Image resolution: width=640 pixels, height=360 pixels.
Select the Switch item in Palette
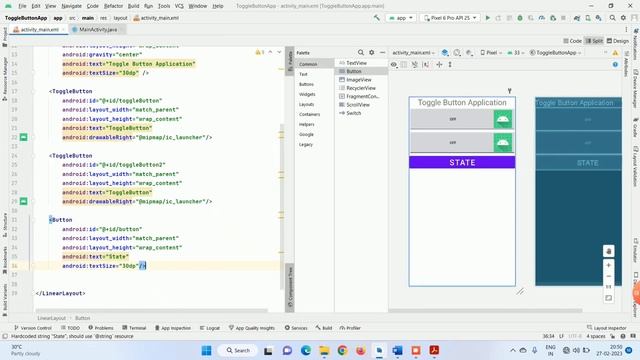coord(353,113)
